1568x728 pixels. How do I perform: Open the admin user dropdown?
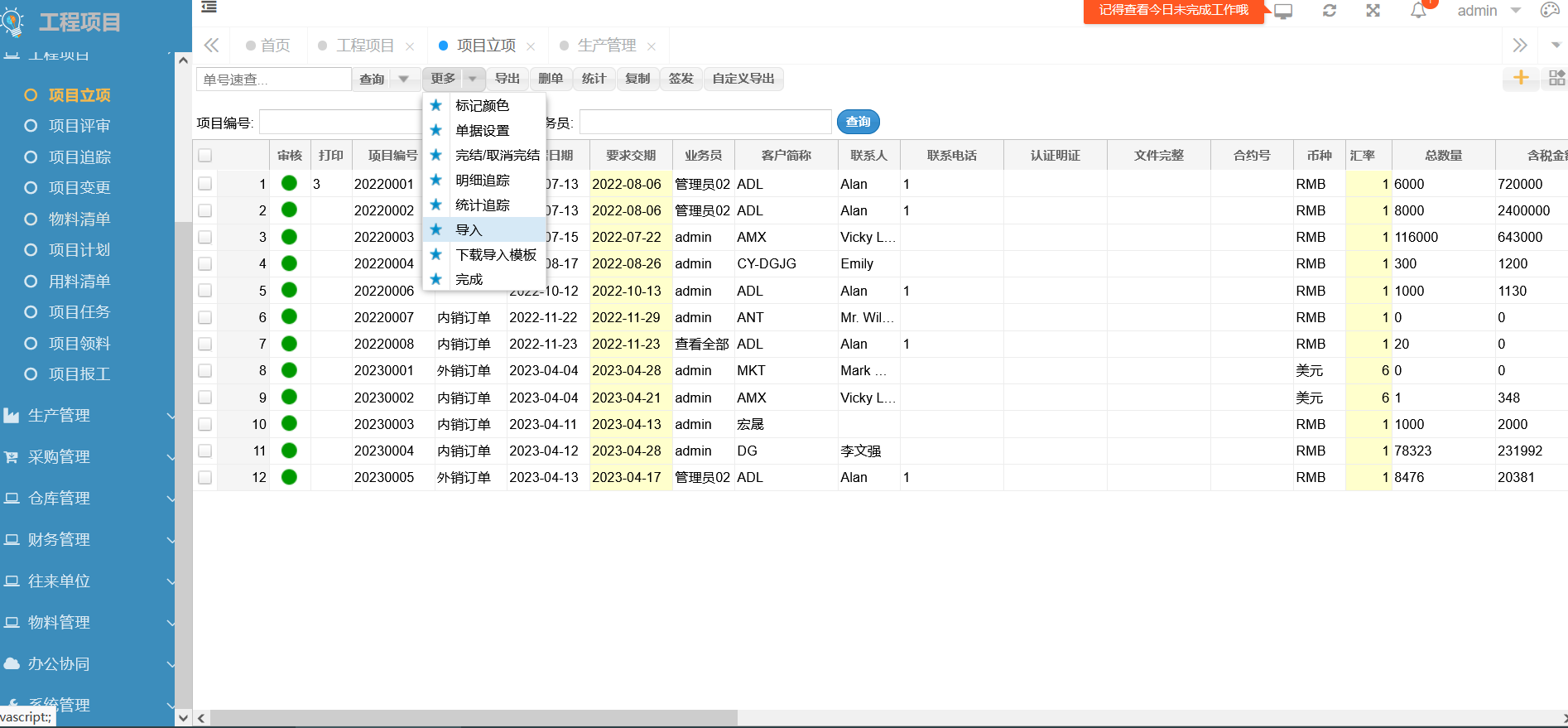1489,11
